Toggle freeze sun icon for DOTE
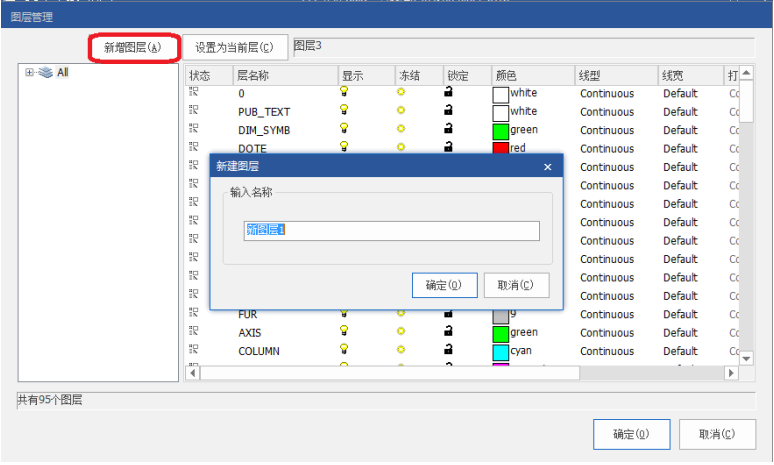This screenshot has width=774, height=465. tap(401, 147)
